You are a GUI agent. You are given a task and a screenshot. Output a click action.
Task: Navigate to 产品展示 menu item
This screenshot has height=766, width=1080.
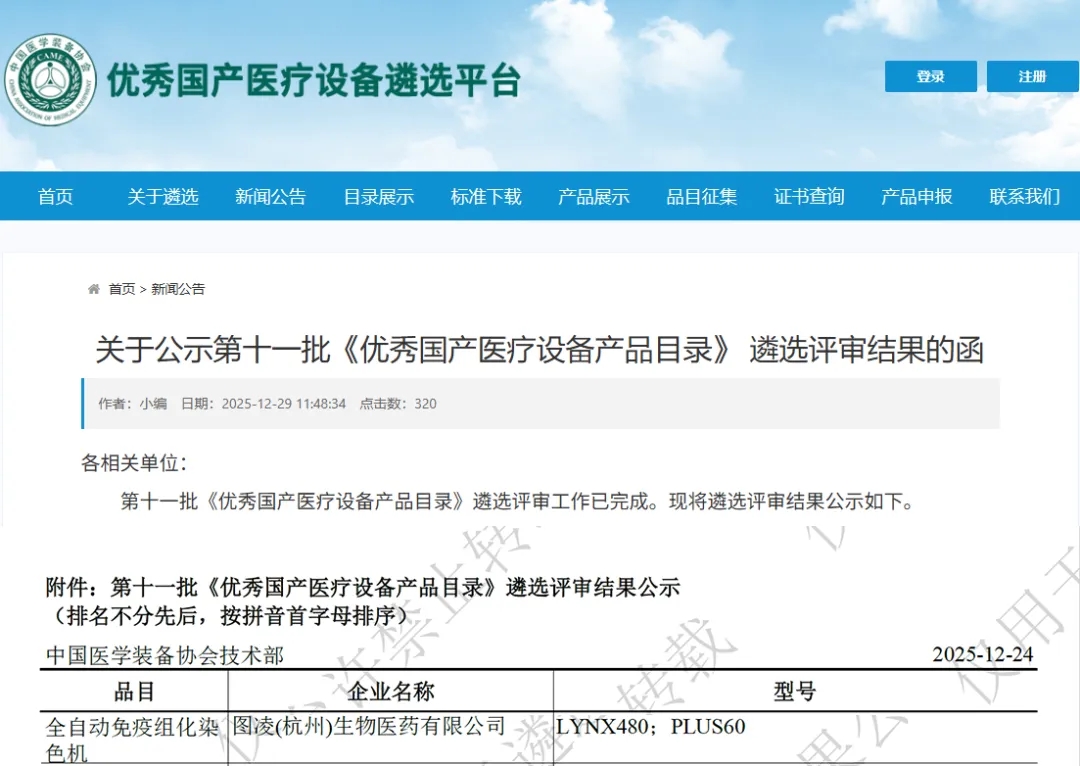click(594, 197)
